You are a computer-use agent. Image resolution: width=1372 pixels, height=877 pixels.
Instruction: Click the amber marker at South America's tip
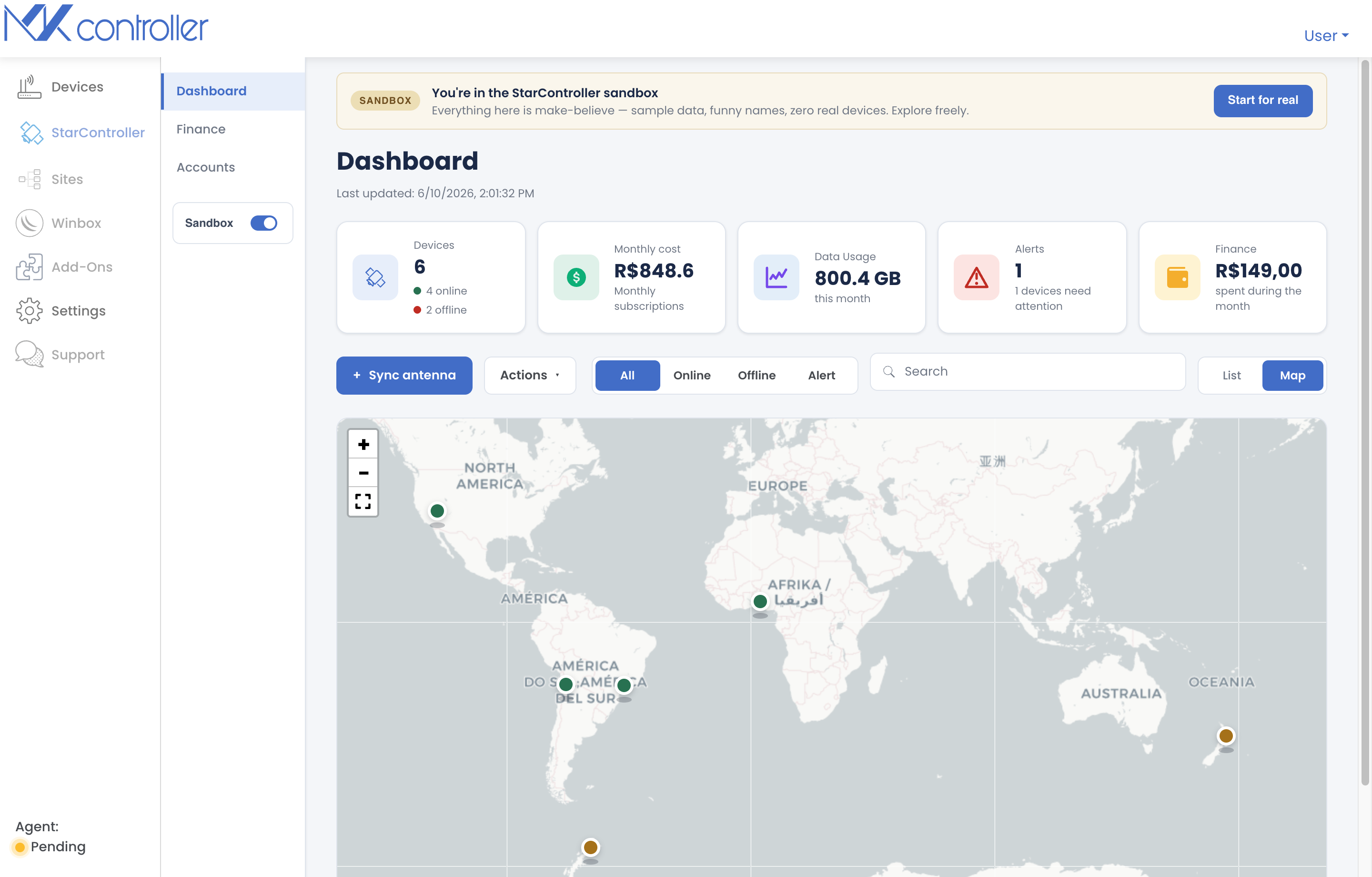tap(591, 847)
